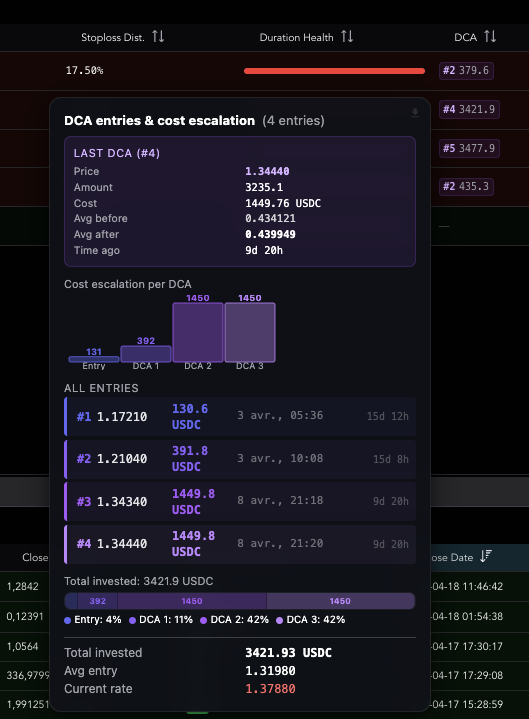Open DCA badge #2 435.3
This screenshot has width=529, height=719.
466,187
